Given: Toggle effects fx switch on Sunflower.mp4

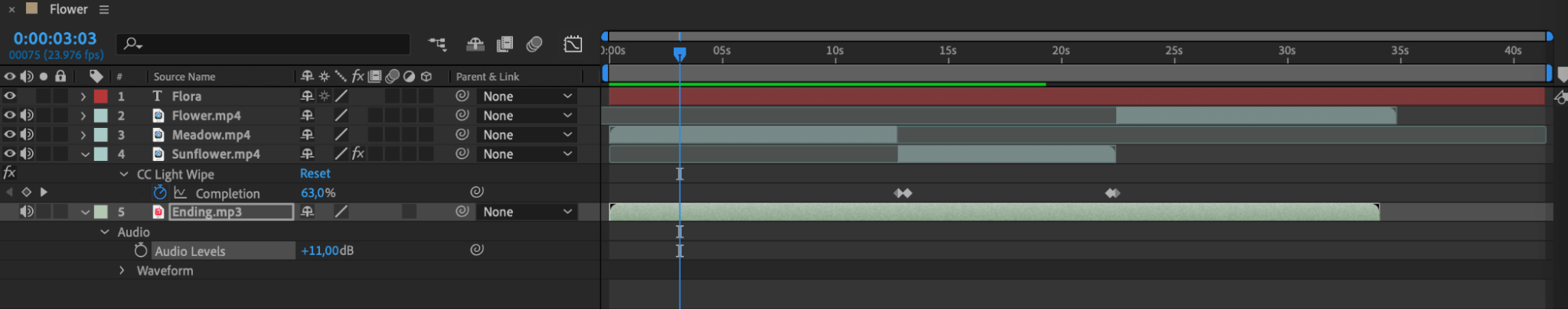Looking at the screenshot, I should point(358,154).
